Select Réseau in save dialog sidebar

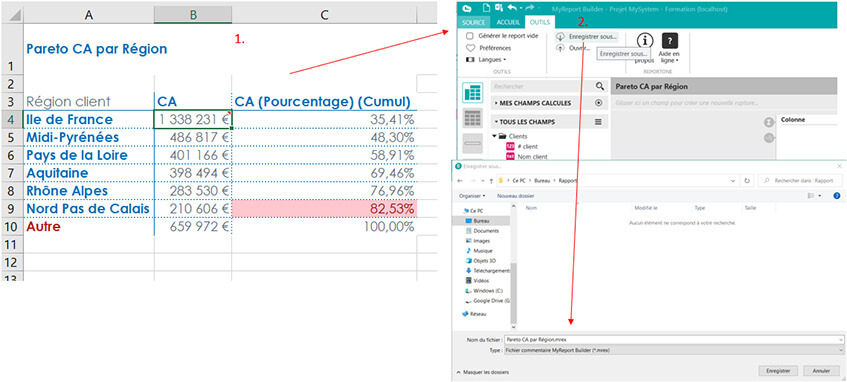click(x=474, y=313)
